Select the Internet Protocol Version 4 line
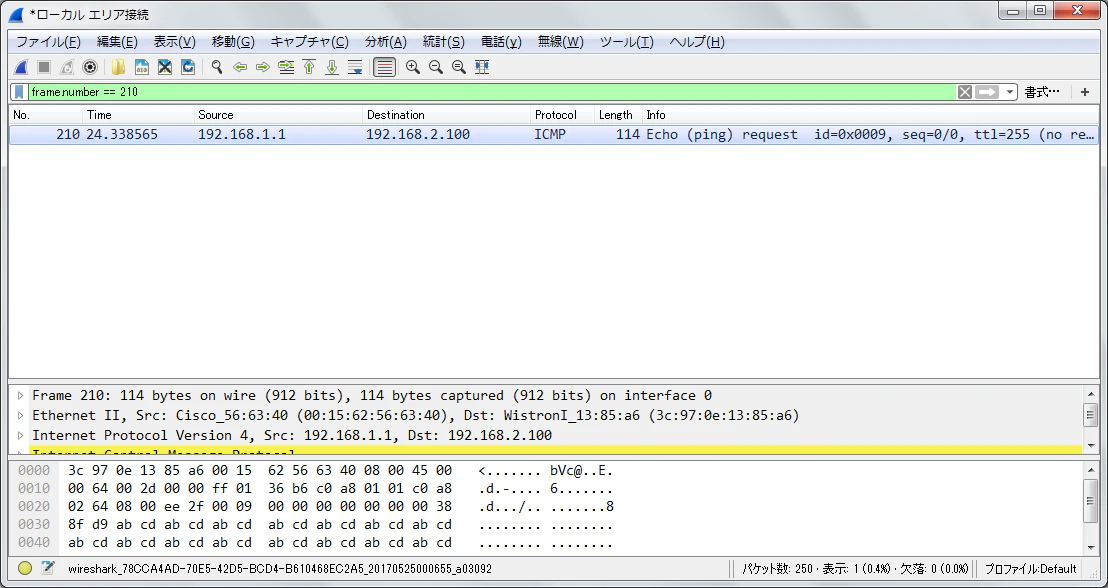This screenshot has height=588, width=1108. [x=292, y=435]
